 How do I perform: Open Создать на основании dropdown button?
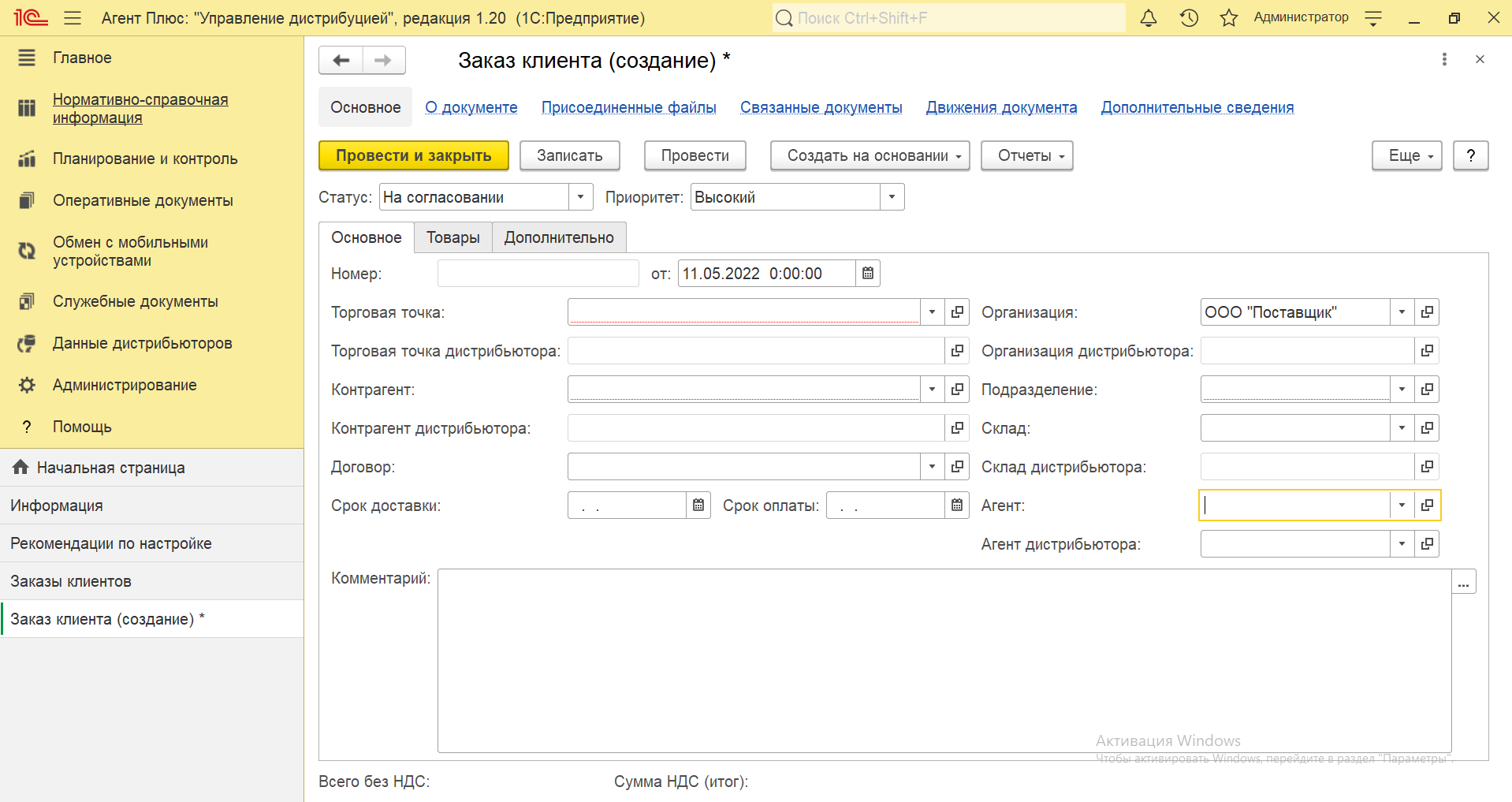[870, 155]
